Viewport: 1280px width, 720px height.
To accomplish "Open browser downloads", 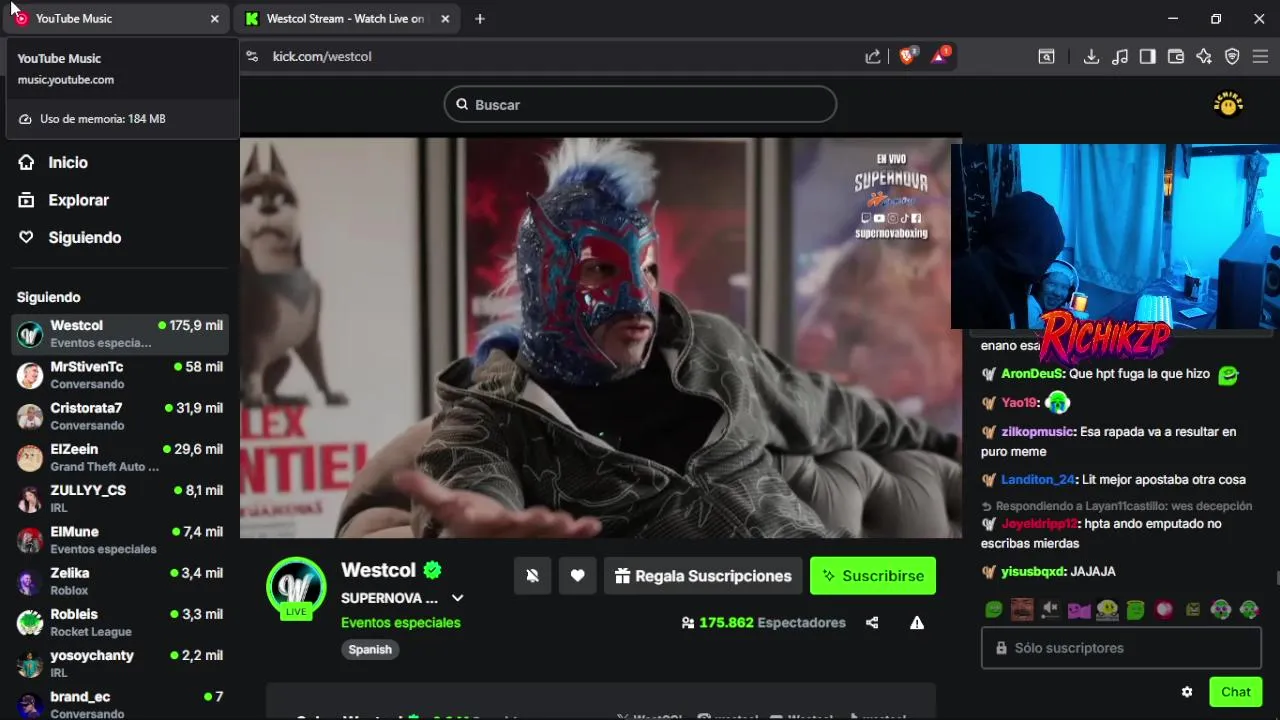I will [1092, 57].
